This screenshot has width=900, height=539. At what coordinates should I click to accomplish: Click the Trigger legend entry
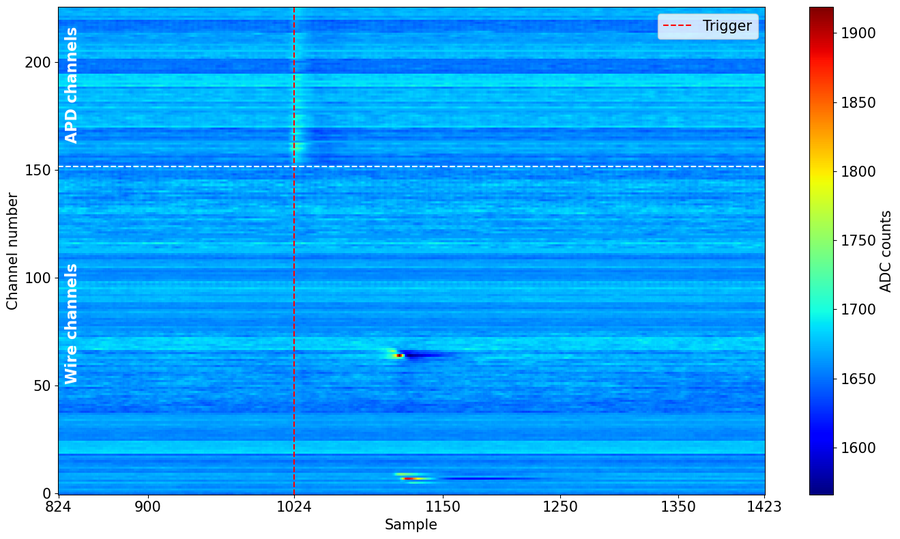(x=708, y=26)
